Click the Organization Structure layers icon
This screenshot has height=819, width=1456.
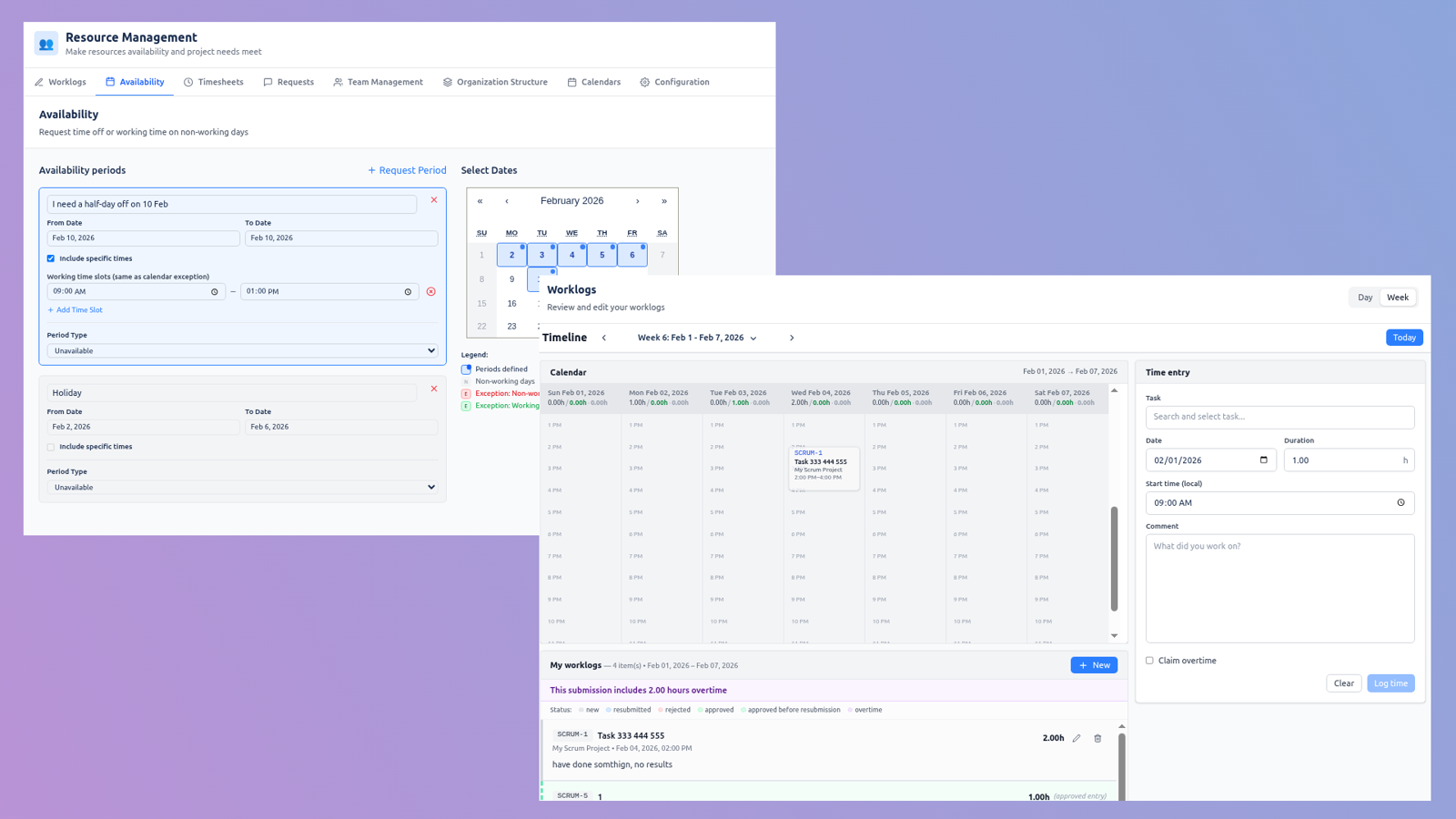pos(446,82)
